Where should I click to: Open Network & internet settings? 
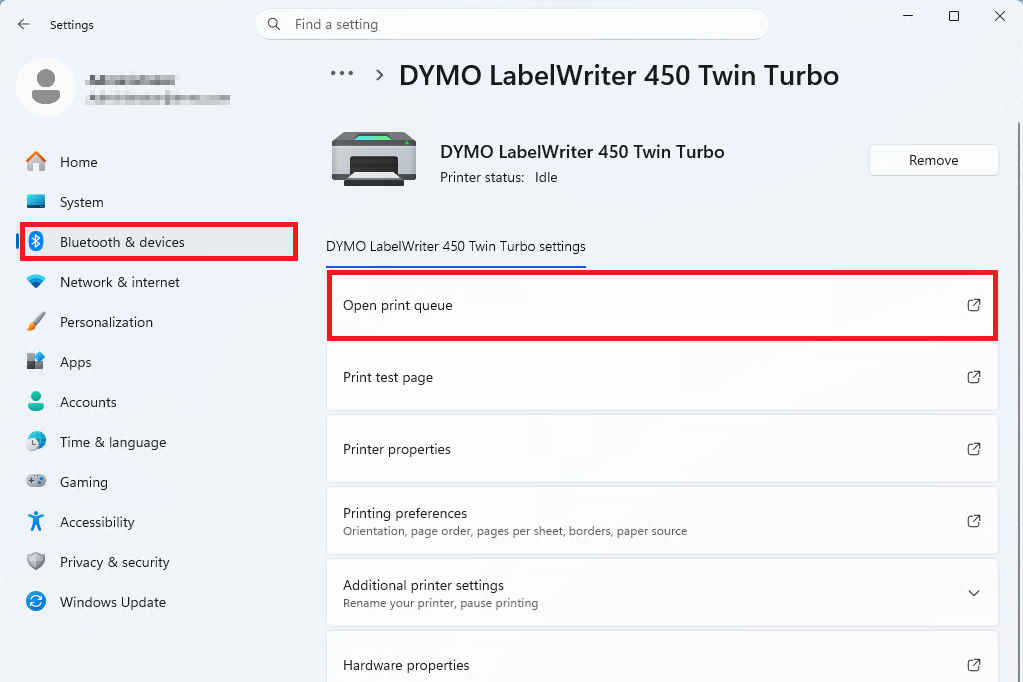click(158, 282)
